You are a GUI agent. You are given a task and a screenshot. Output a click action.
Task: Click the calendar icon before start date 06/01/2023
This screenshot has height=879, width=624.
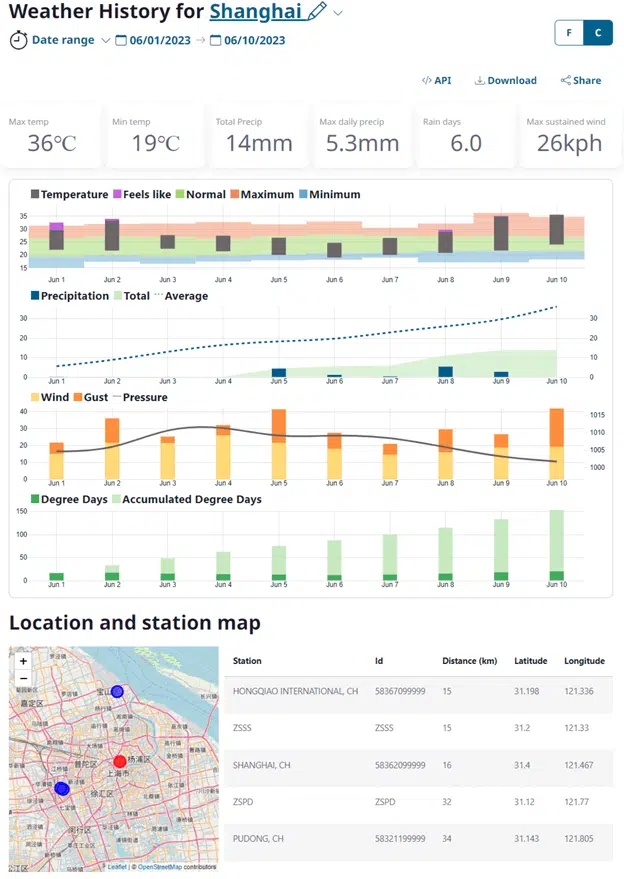121,41
